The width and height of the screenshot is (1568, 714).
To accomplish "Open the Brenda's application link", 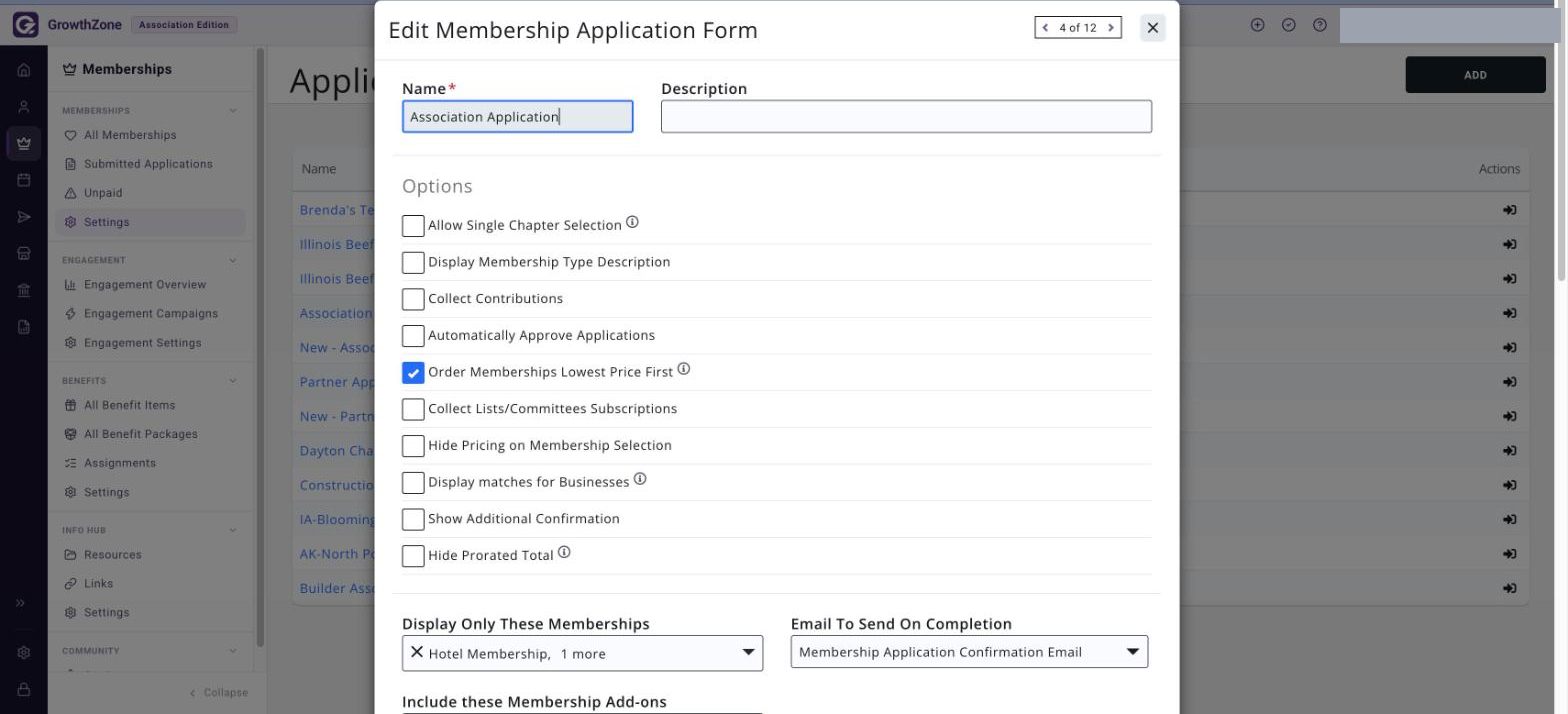I will click(x=337, y=210).
